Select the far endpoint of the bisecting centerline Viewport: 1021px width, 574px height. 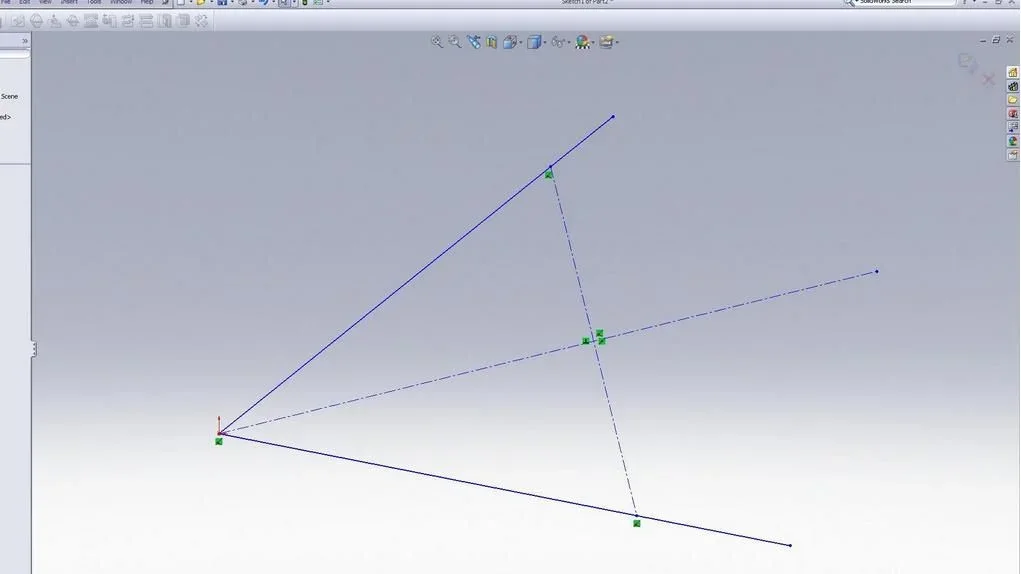pos(876,271)
